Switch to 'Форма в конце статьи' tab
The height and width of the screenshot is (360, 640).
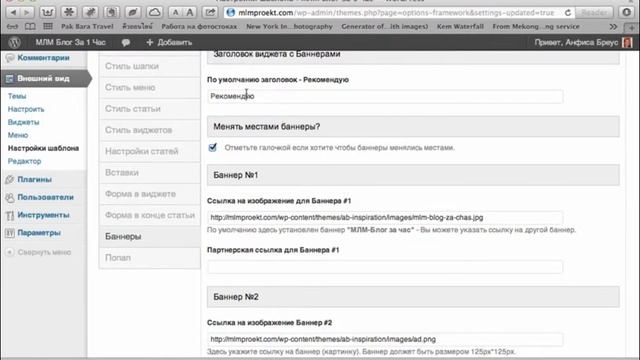(149, 215)
